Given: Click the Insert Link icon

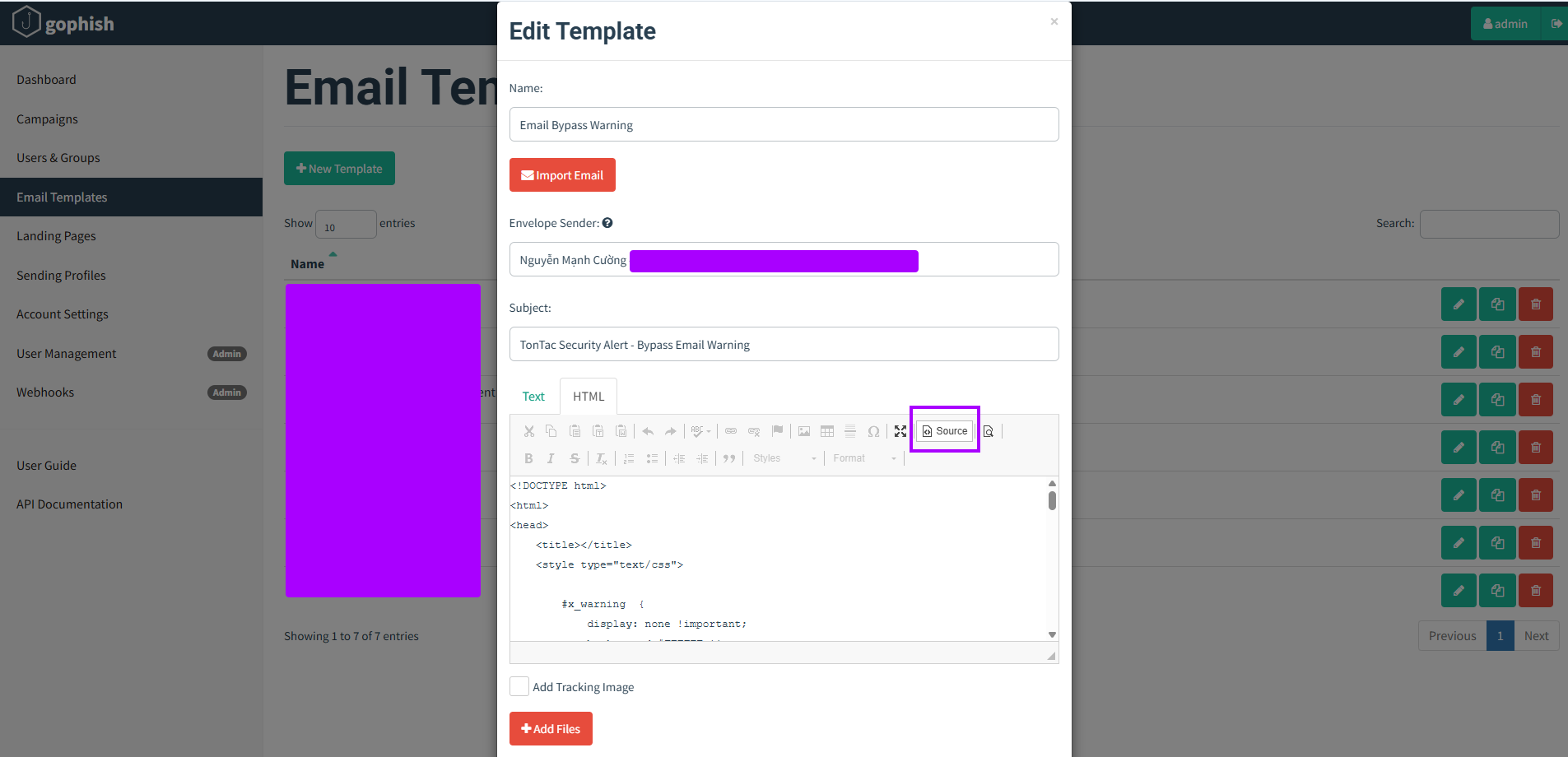Looking at the screenshot, I should click(x=731, y=431).
